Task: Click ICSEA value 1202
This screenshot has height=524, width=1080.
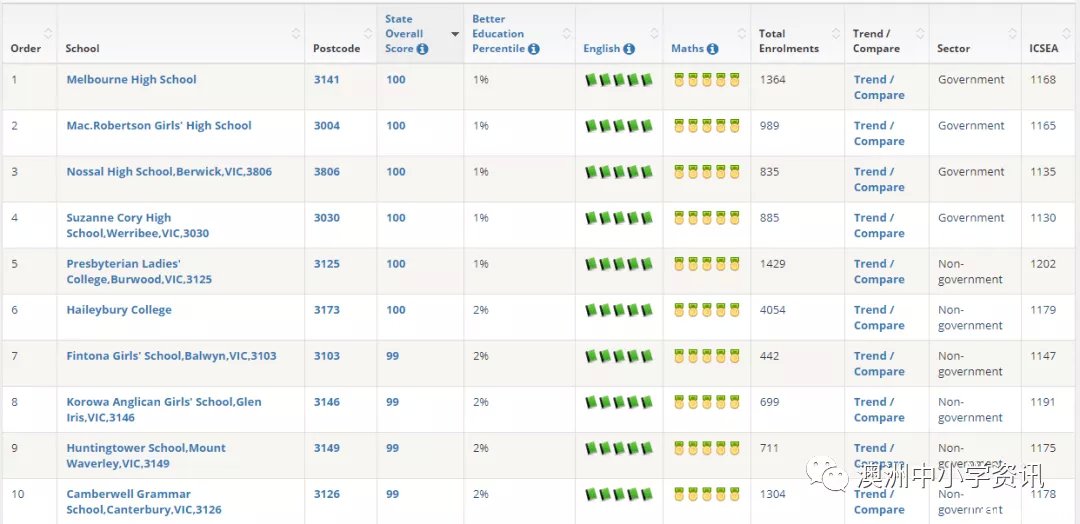Action: (1043, 264)
